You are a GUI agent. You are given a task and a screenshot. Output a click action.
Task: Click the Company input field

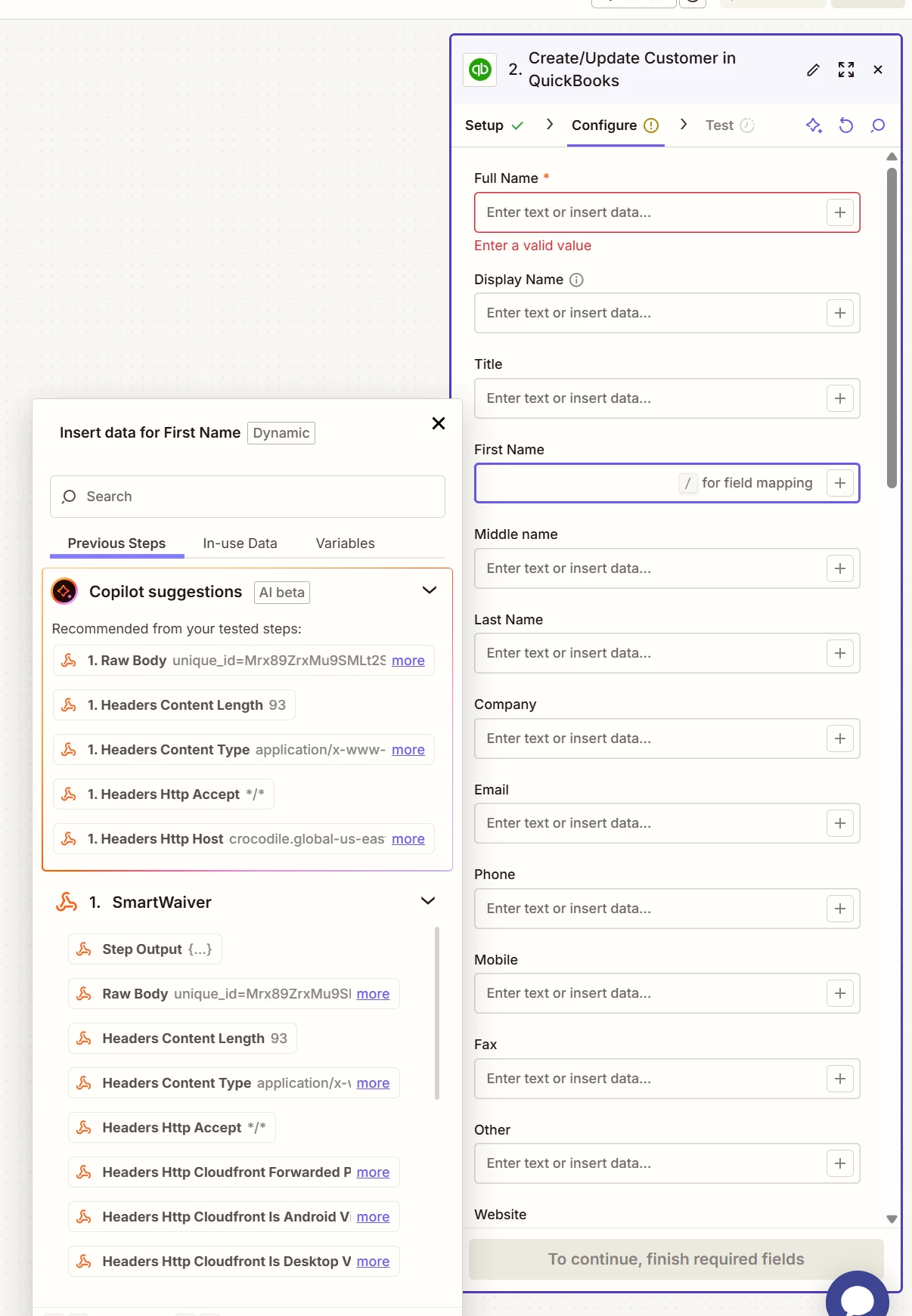[x=667, y=739]
